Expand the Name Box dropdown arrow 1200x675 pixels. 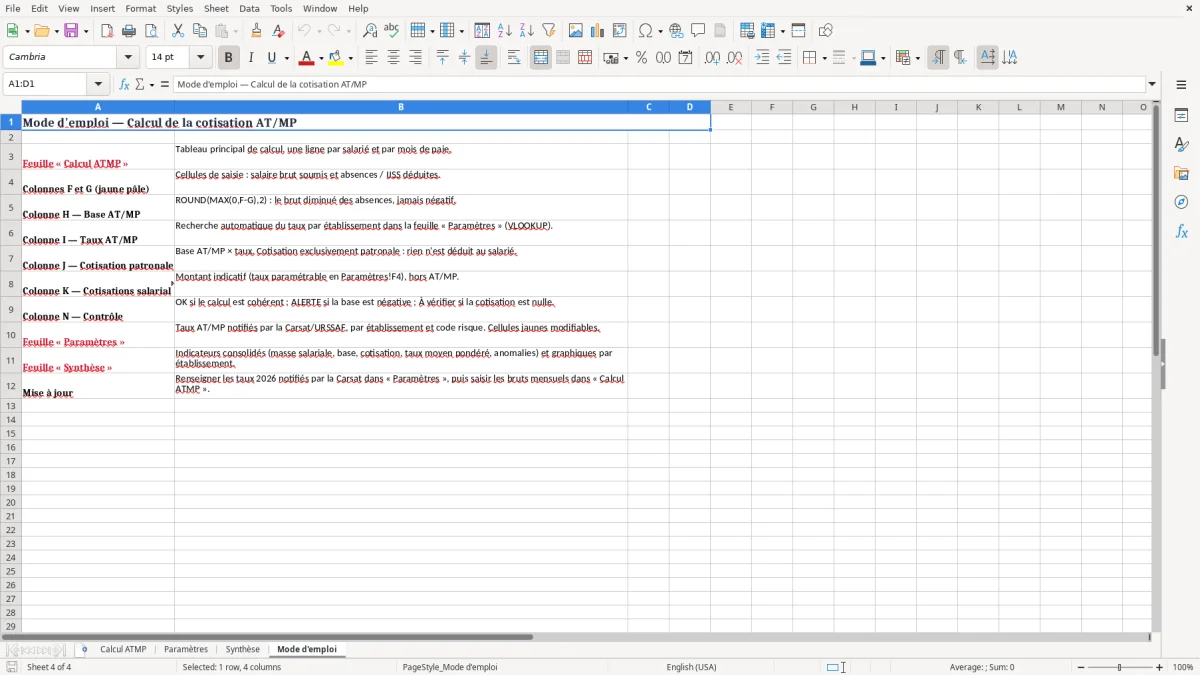click(x=98, y=84)
